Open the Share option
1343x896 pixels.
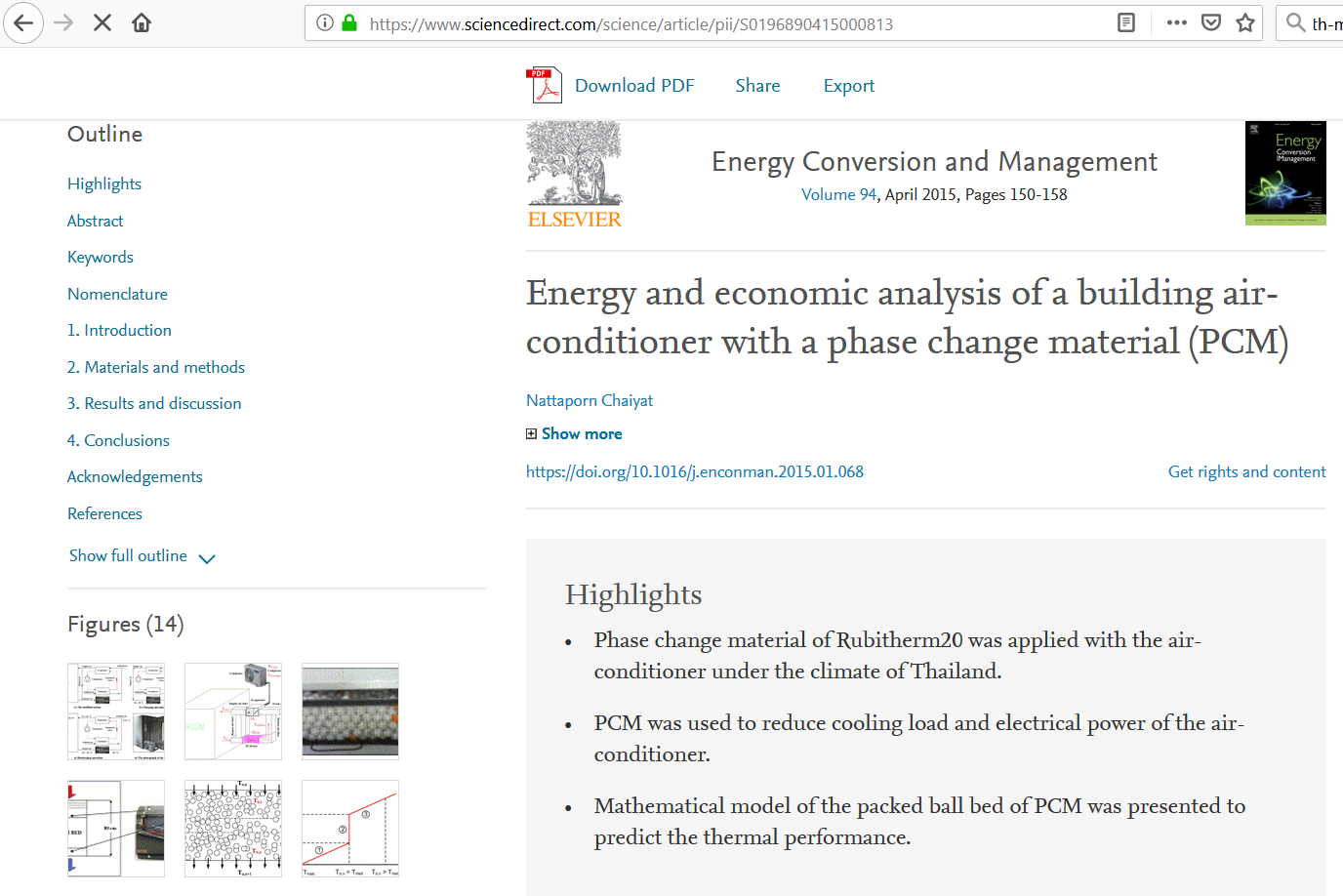coord(757,86)
